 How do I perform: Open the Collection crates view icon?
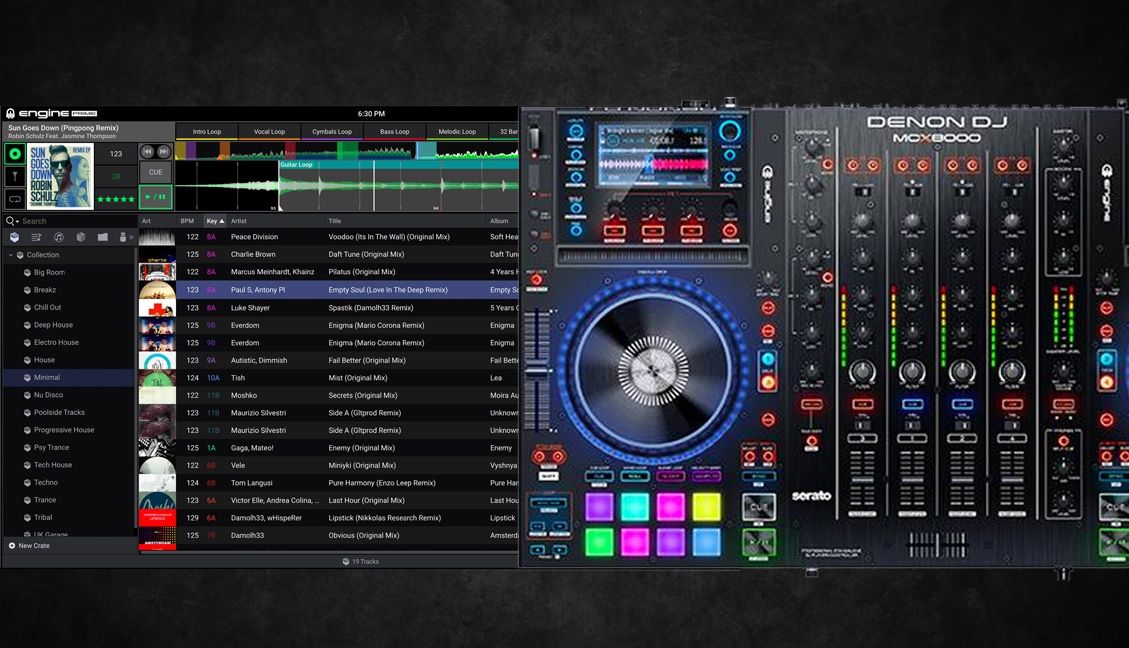pos(14,237)
